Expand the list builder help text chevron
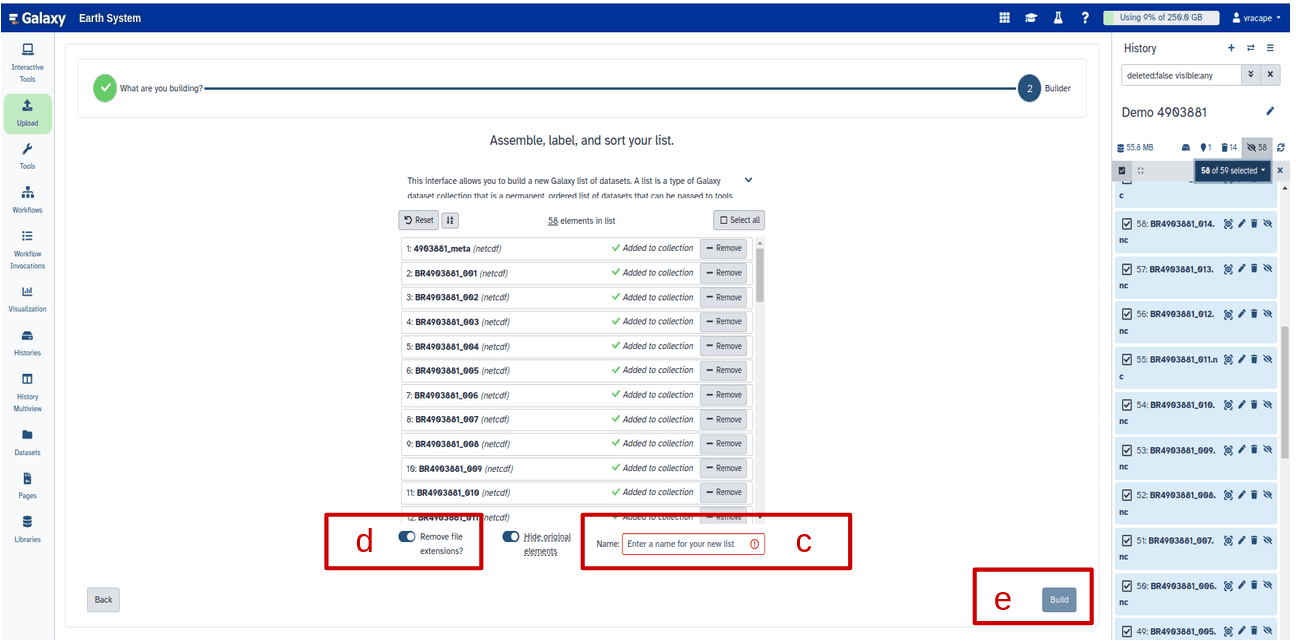Viewport: 1296px width, 643px height. click(748, 181)
